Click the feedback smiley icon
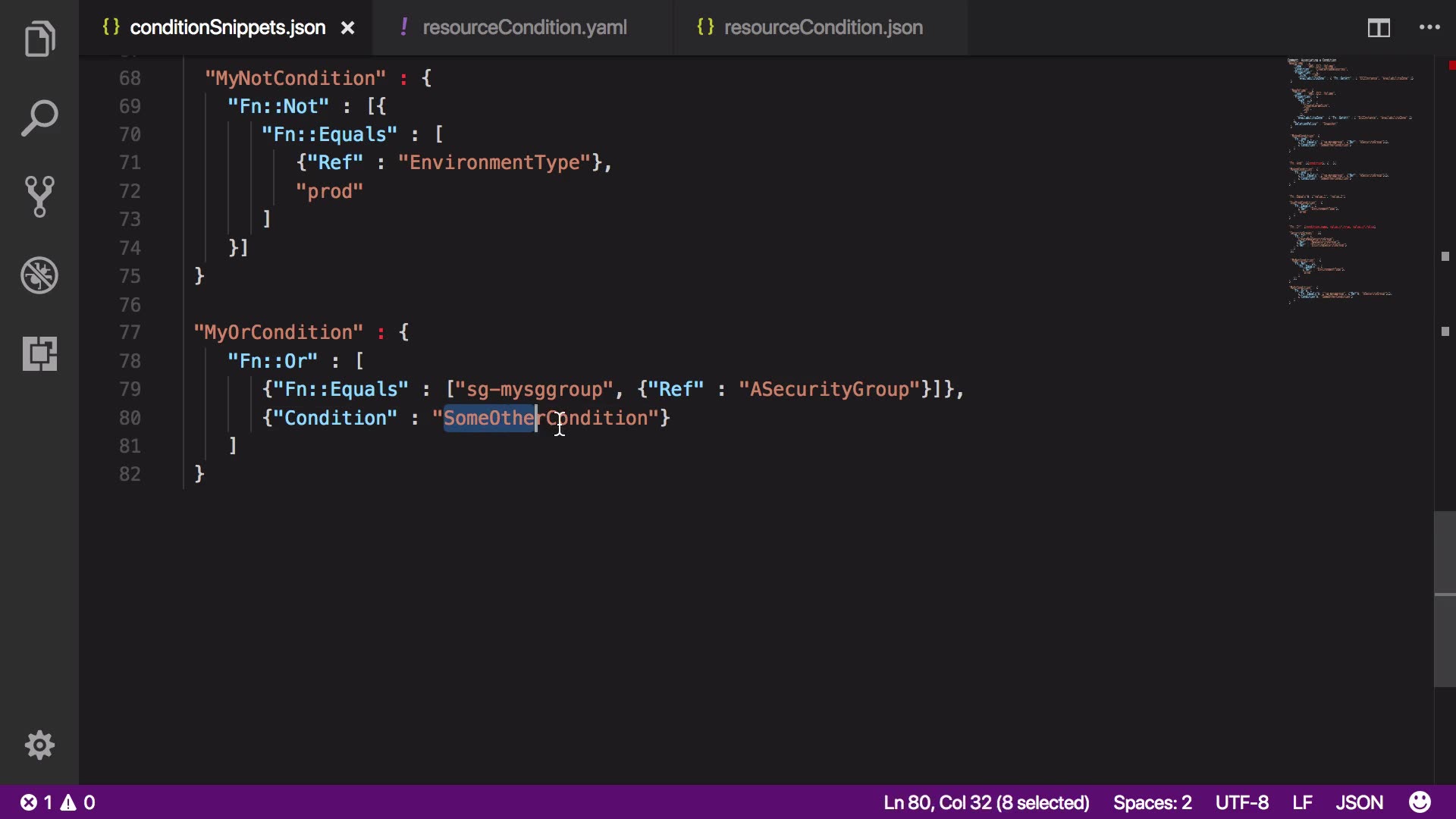This screenshot has width=1456, height=819. [1420, 802]
